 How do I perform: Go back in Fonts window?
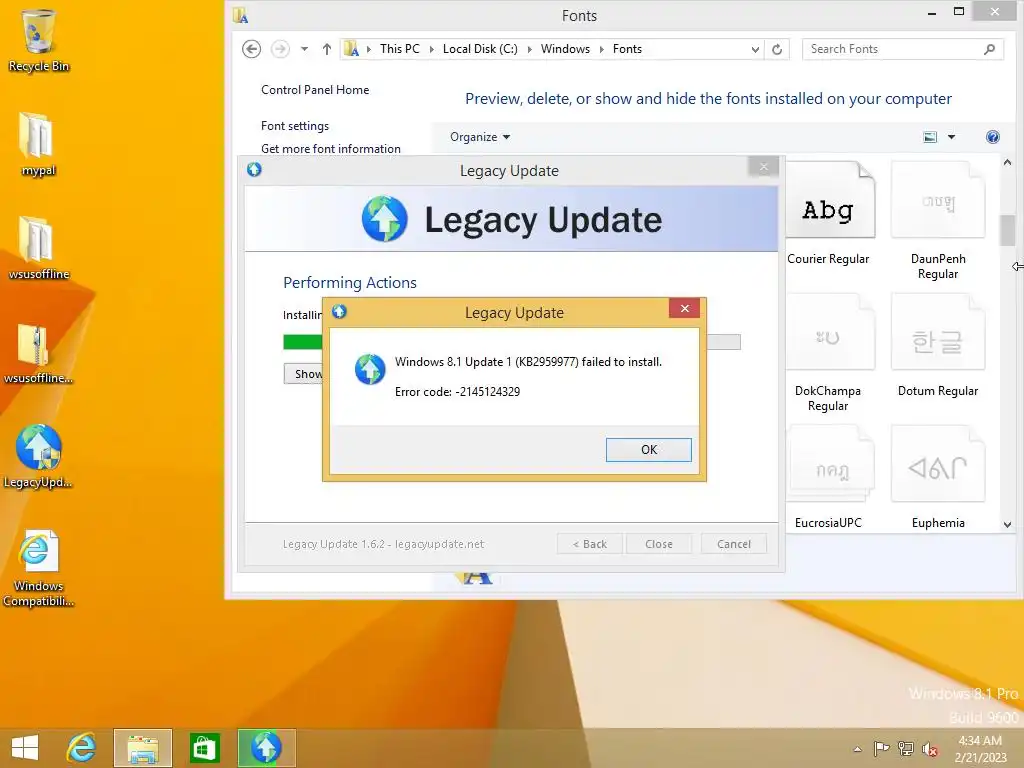[x=251, y=49]
